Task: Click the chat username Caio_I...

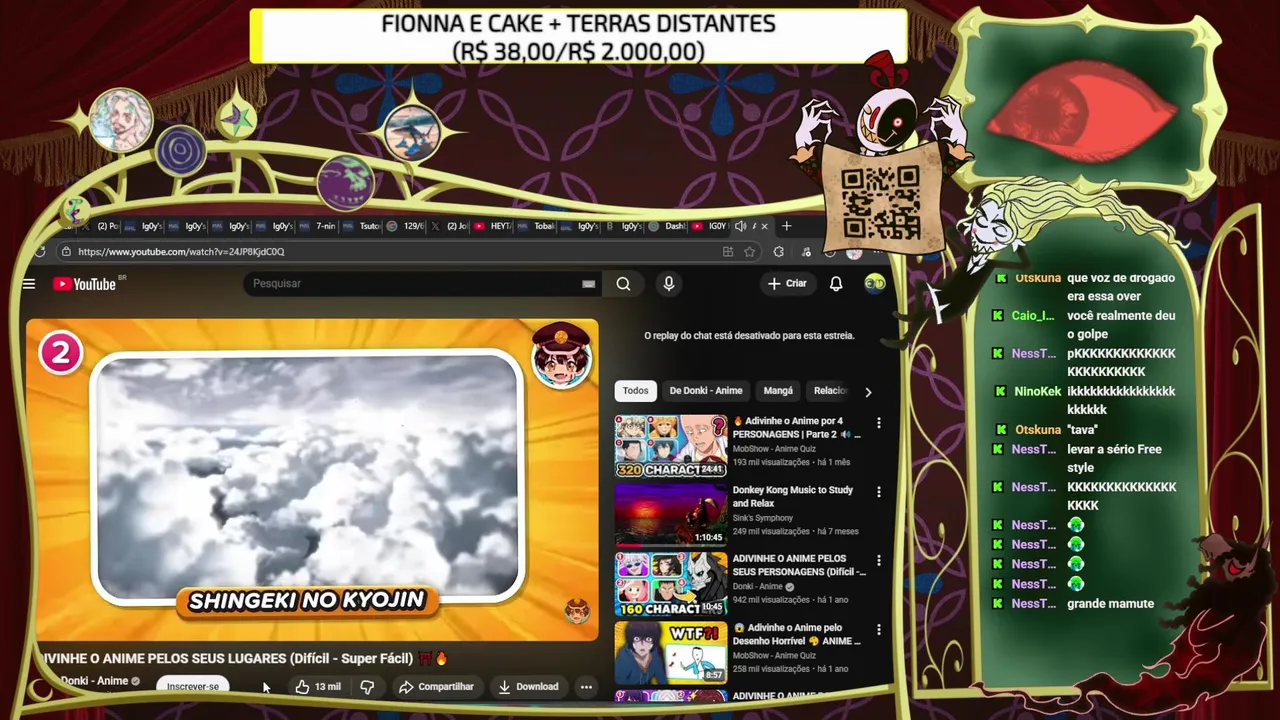Action: click(1033, 316)
